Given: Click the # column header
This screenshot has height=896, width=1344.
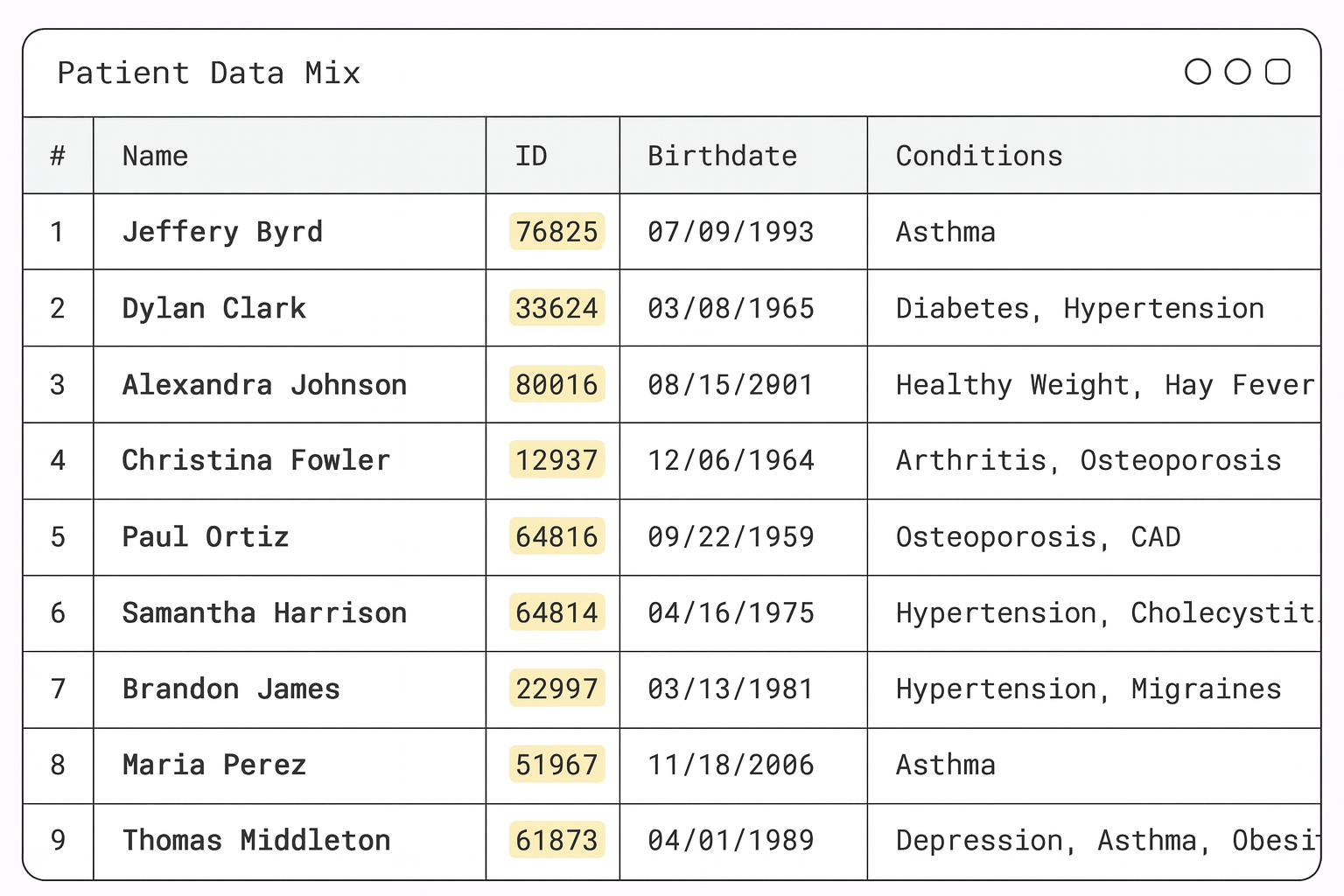Looking at the screenshot, I should point(58,156).
